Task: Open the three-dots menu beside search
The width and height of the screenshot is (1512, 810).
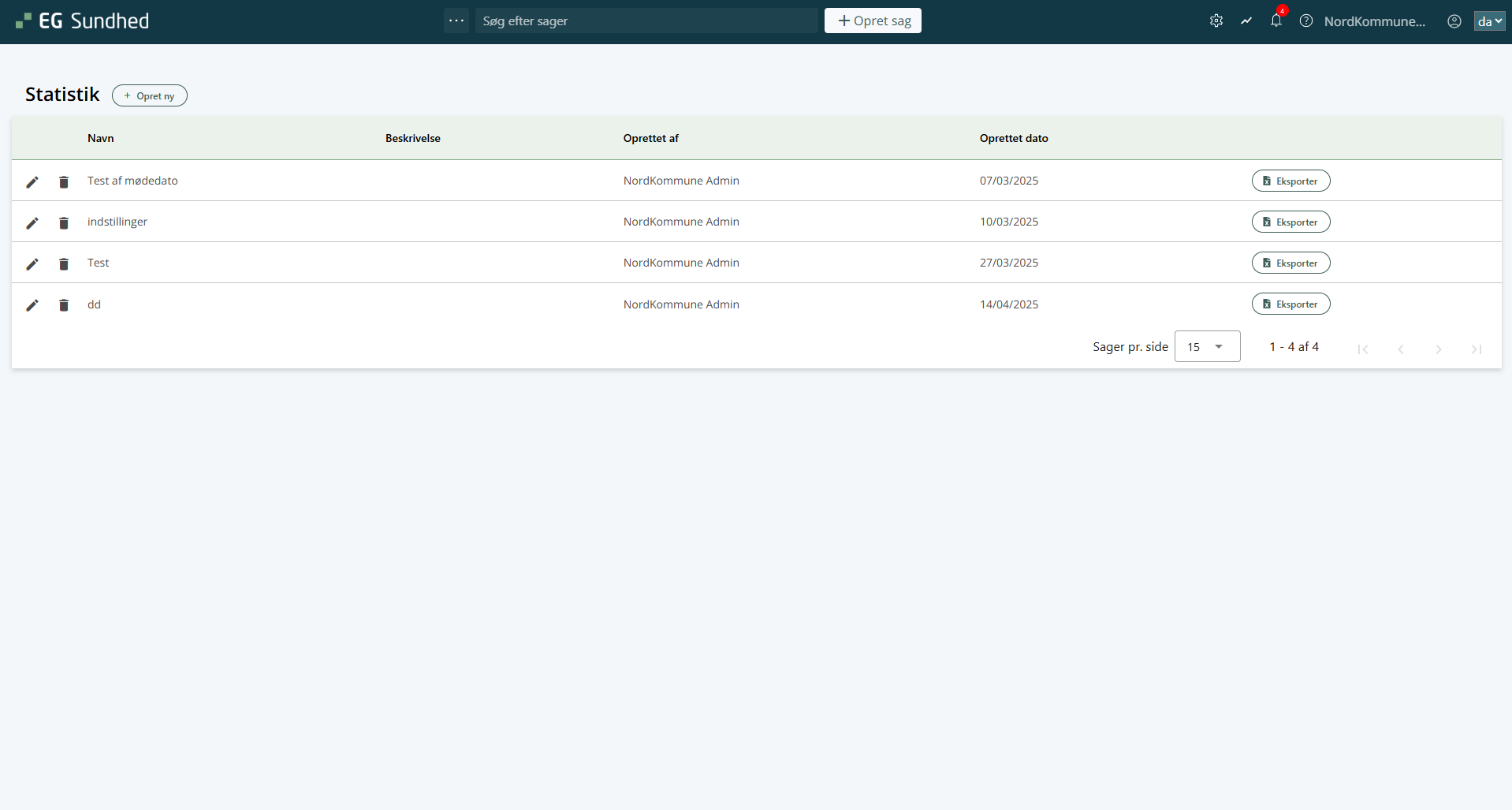Action: point(456,21)
